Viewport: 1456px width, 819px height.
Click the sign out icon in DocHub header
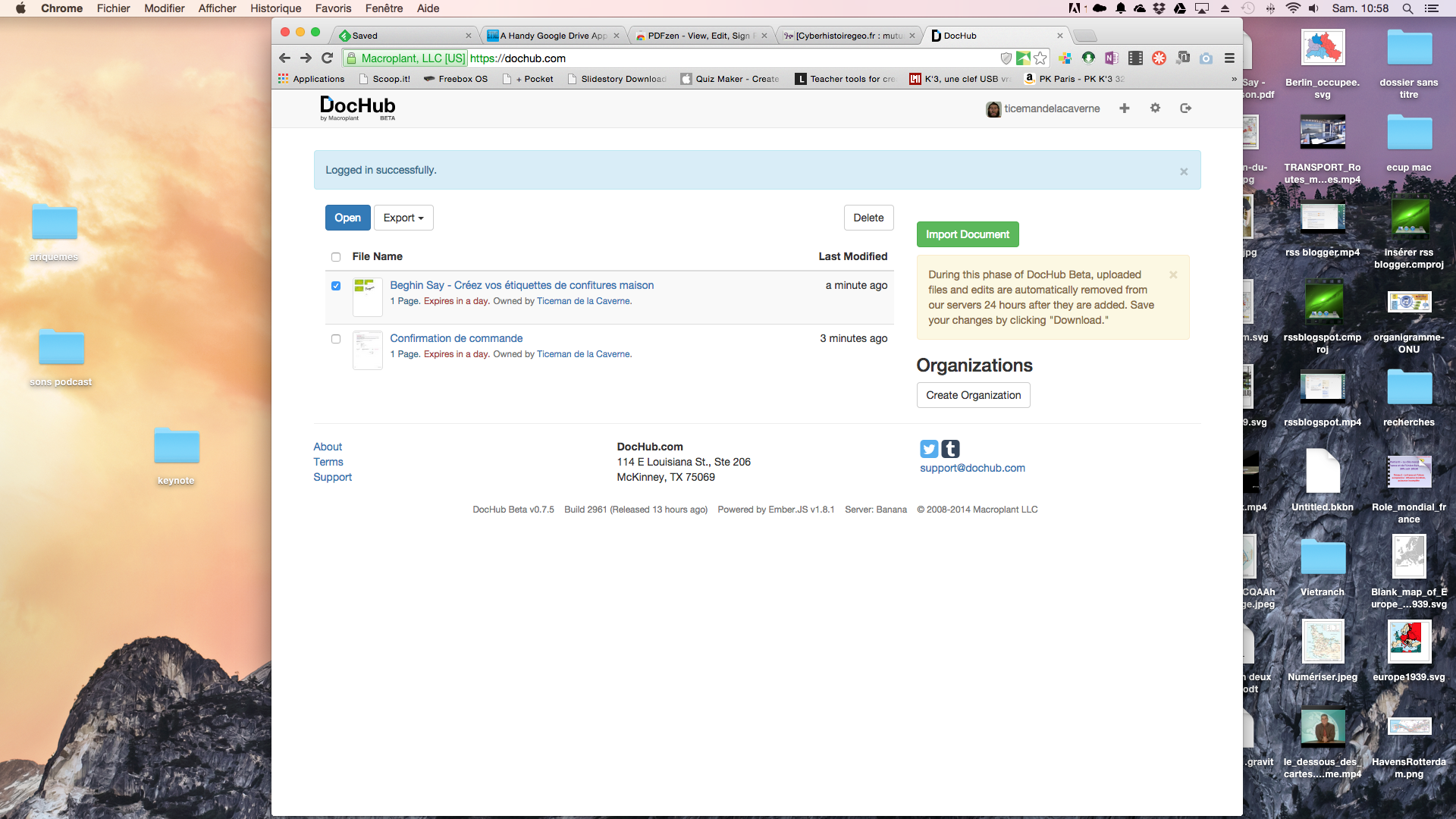[x=1186, y=108]
